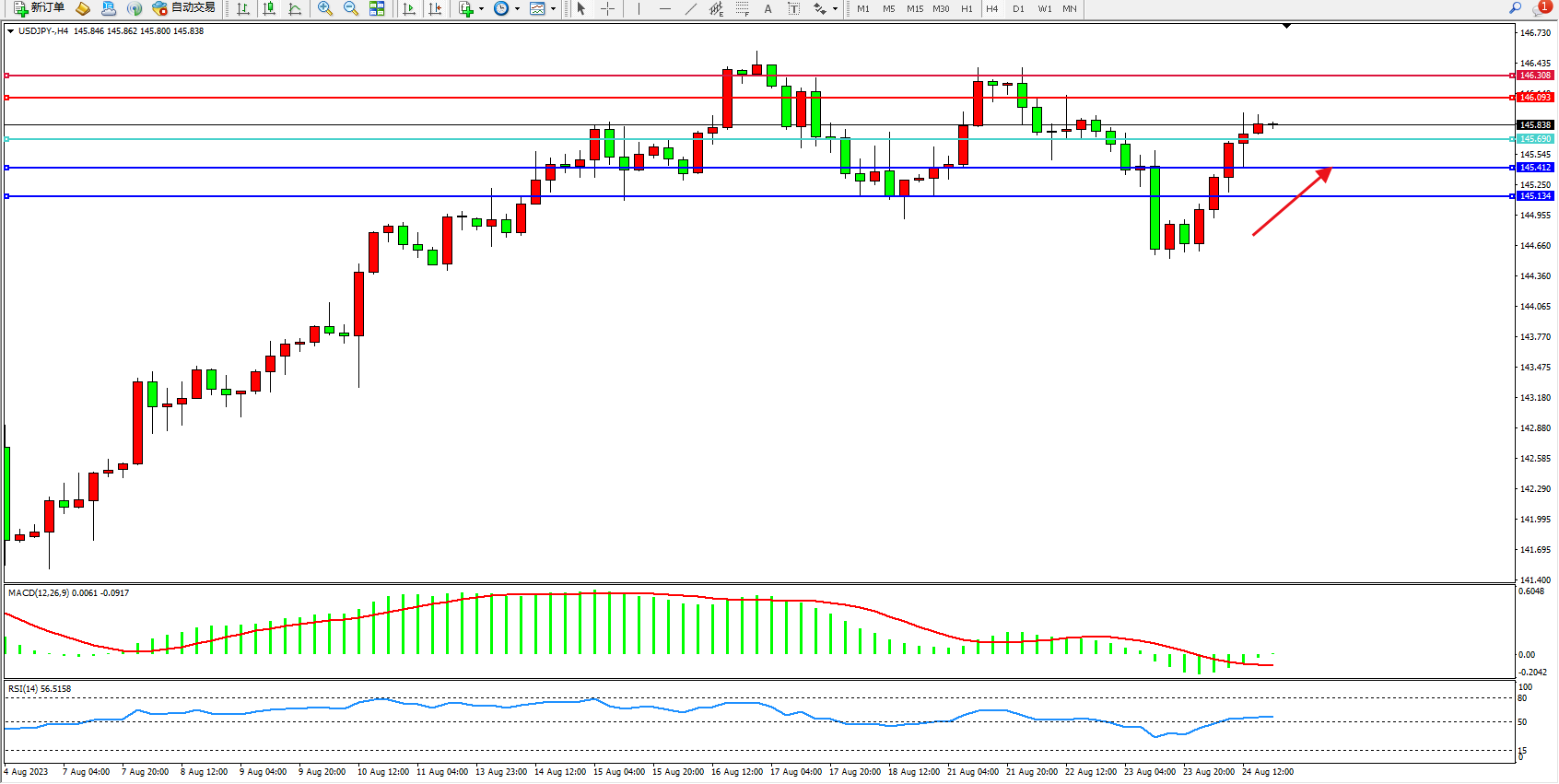
Task: Select the trendline drawing tool
Action: click(x=690, y=8)
